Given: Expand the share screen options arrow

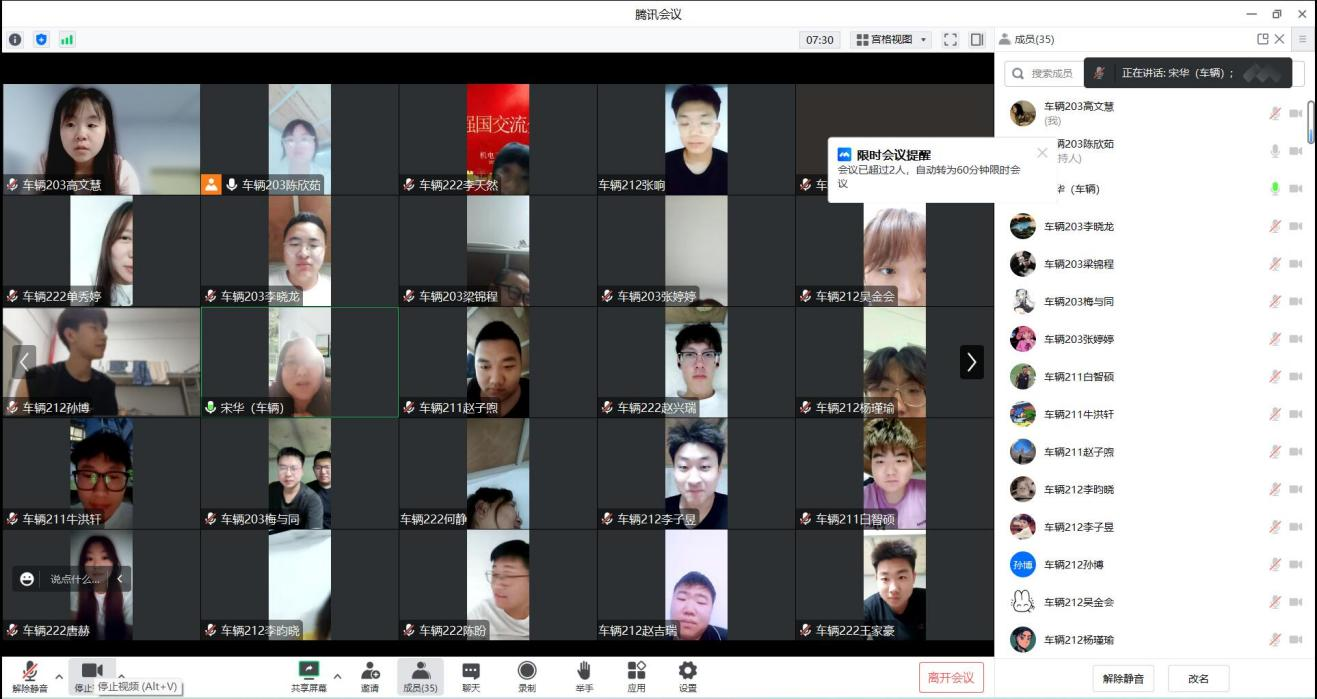Looking at the screenshot, I should pyautogui.click(x=337, y=676).
